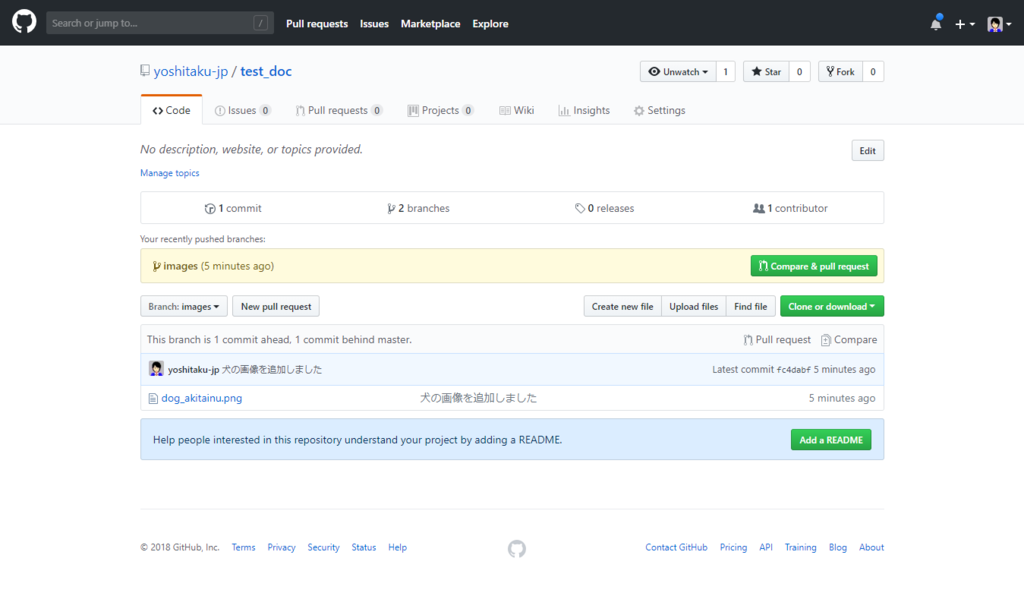Click Create new file
Screen dimensions: 1024x596
(622, 307)
